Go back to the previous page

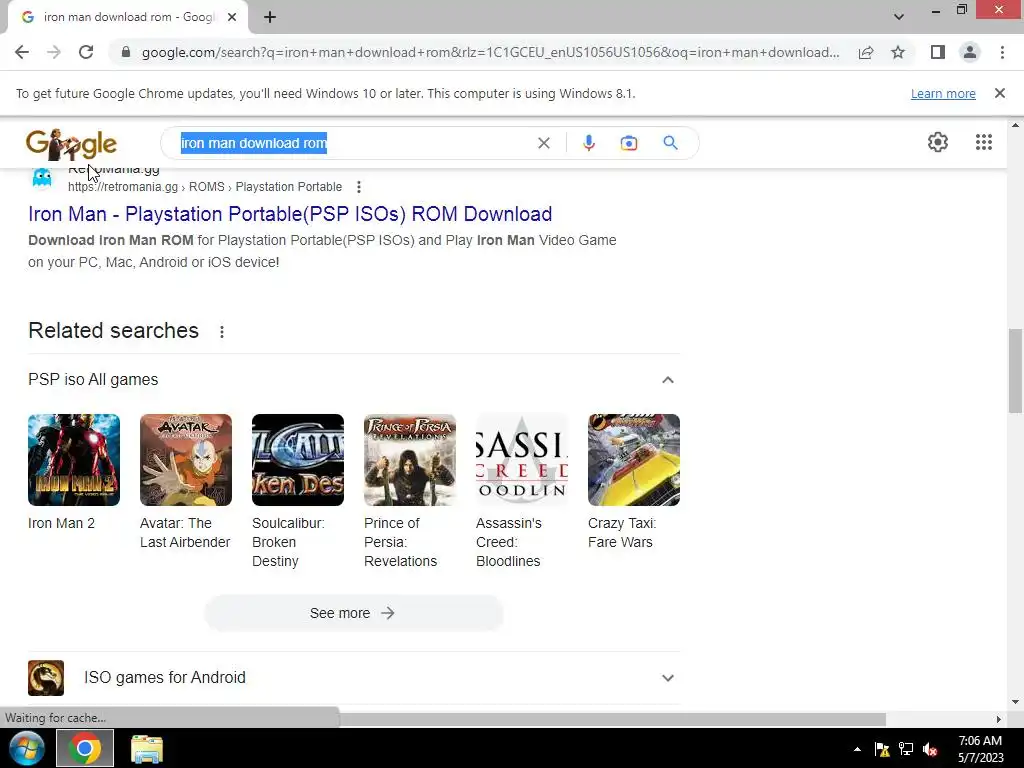click(x=22, y=52)
